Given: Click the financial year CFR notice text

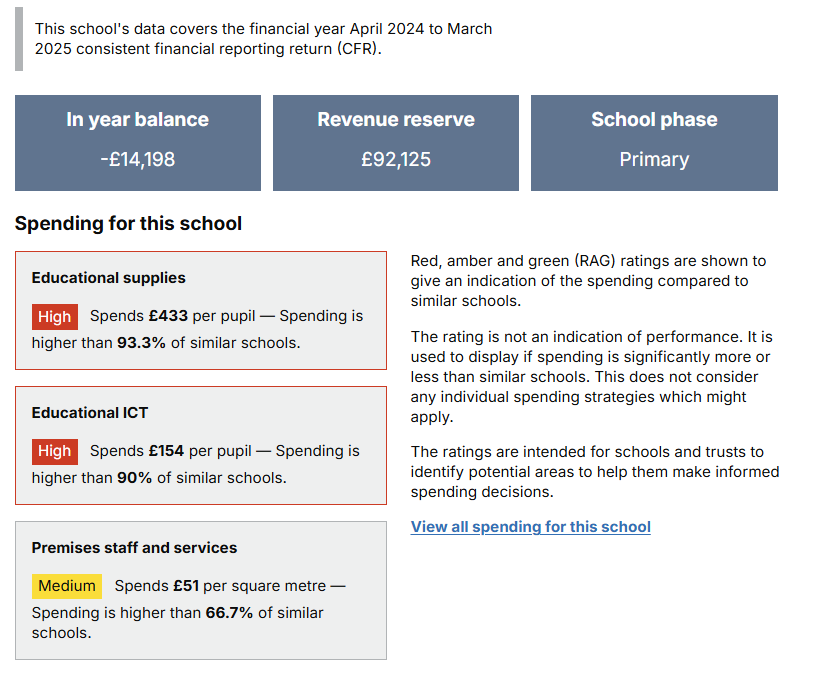Looking at the screenshot, I should tap(263, 39).
